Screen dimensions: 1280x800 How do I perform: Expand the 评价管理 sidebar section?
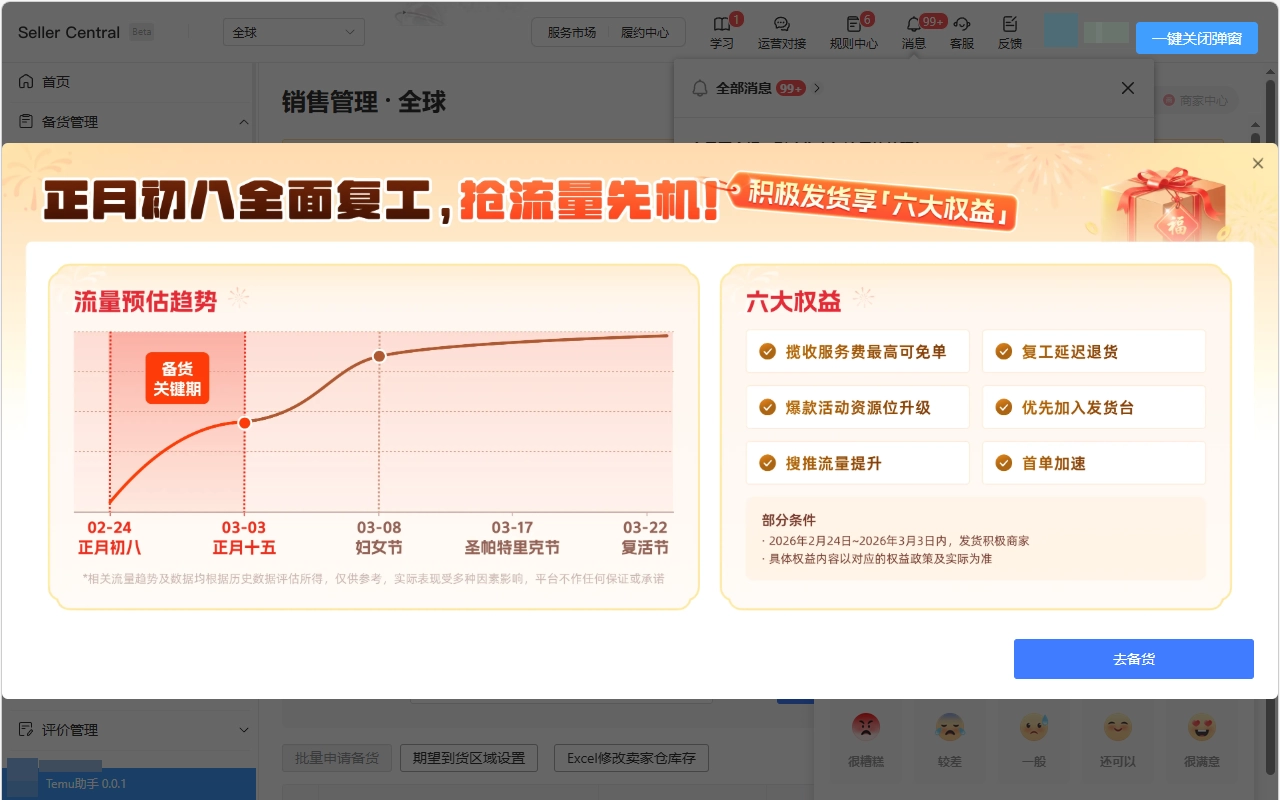tap(245, 730)
